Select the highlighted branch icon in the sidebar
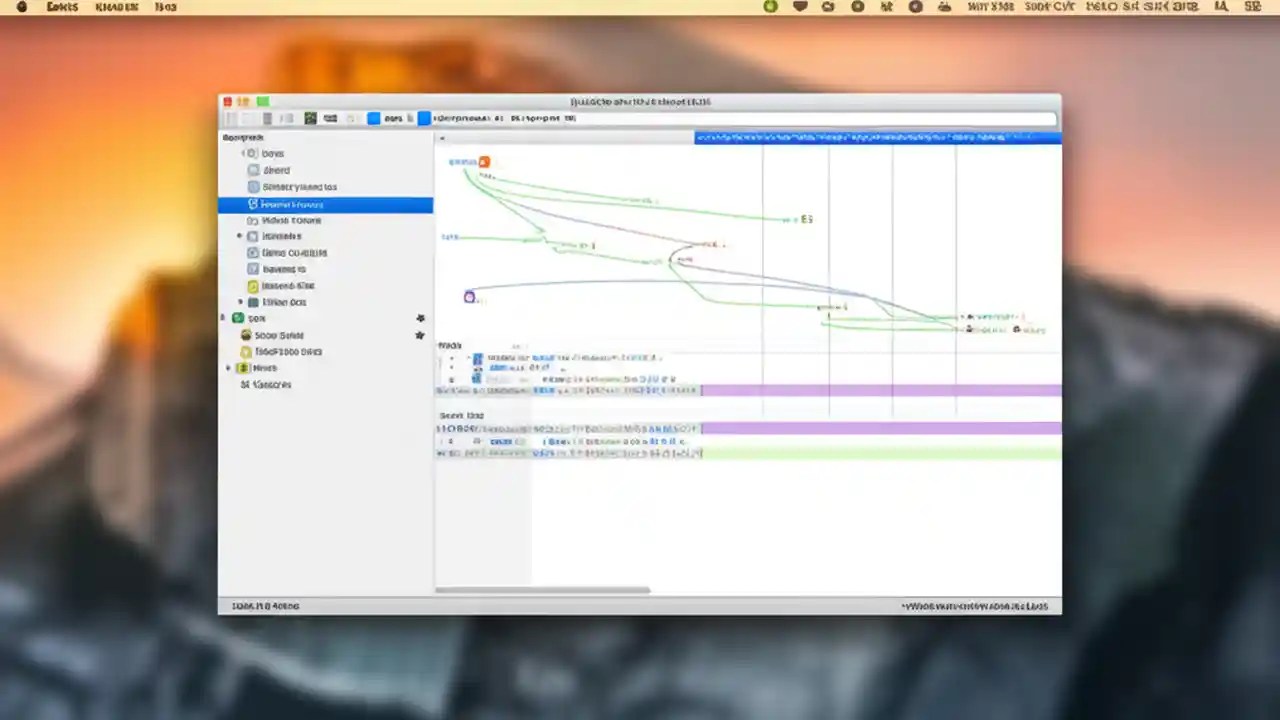 coord(253,204)
